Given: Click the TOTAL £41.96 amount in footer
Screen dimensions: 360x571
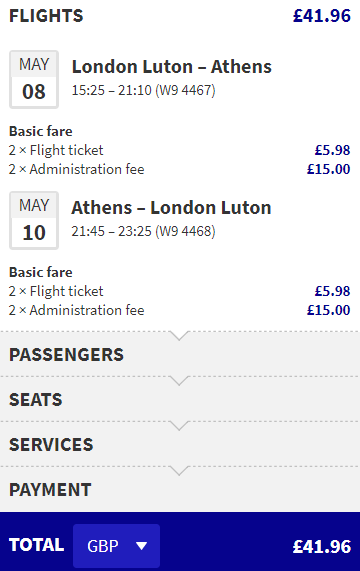Looking at the screenshot, I should click(322, 547).
